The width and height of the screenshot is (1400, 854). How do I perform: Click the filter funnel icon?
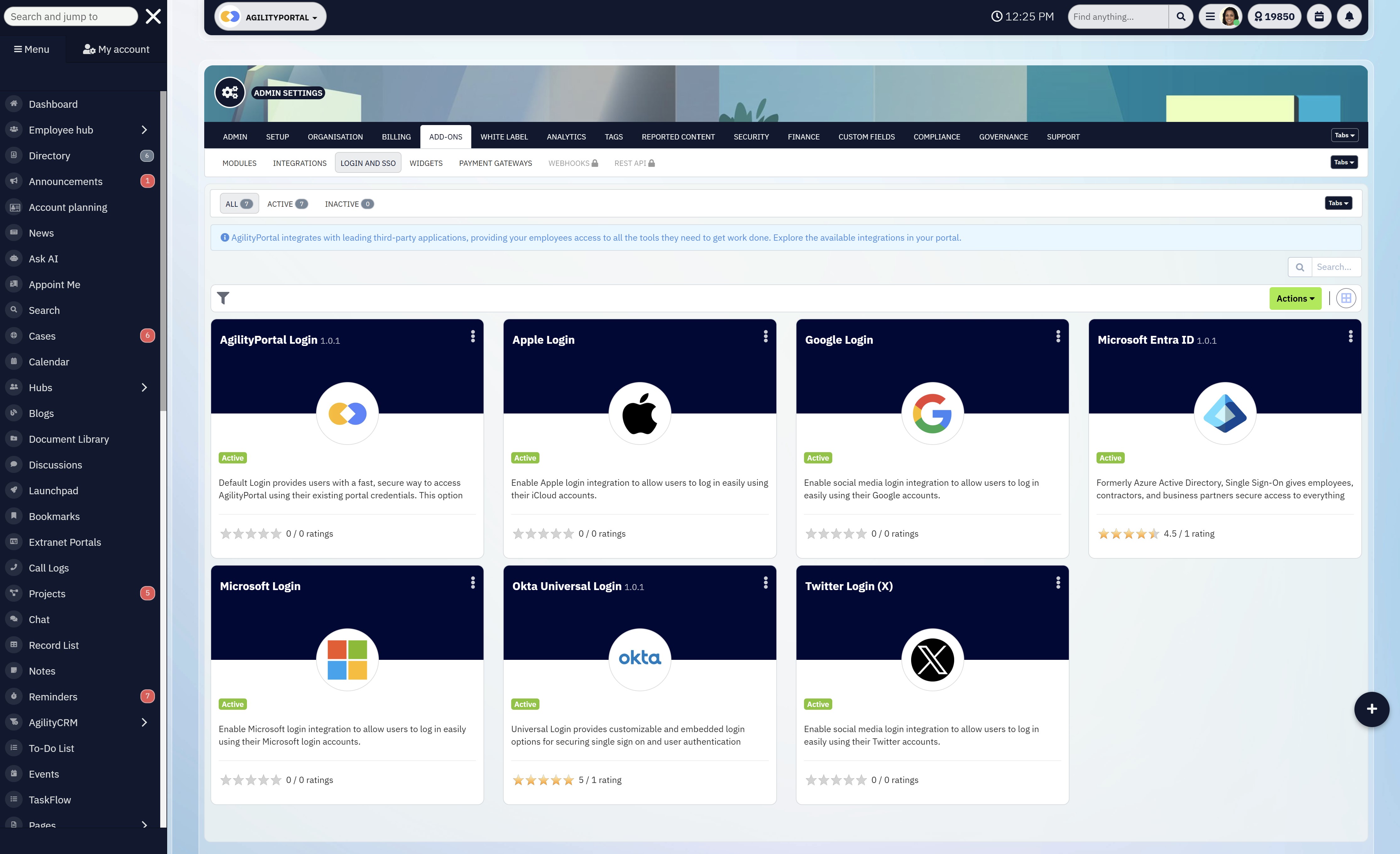(223, 298)
